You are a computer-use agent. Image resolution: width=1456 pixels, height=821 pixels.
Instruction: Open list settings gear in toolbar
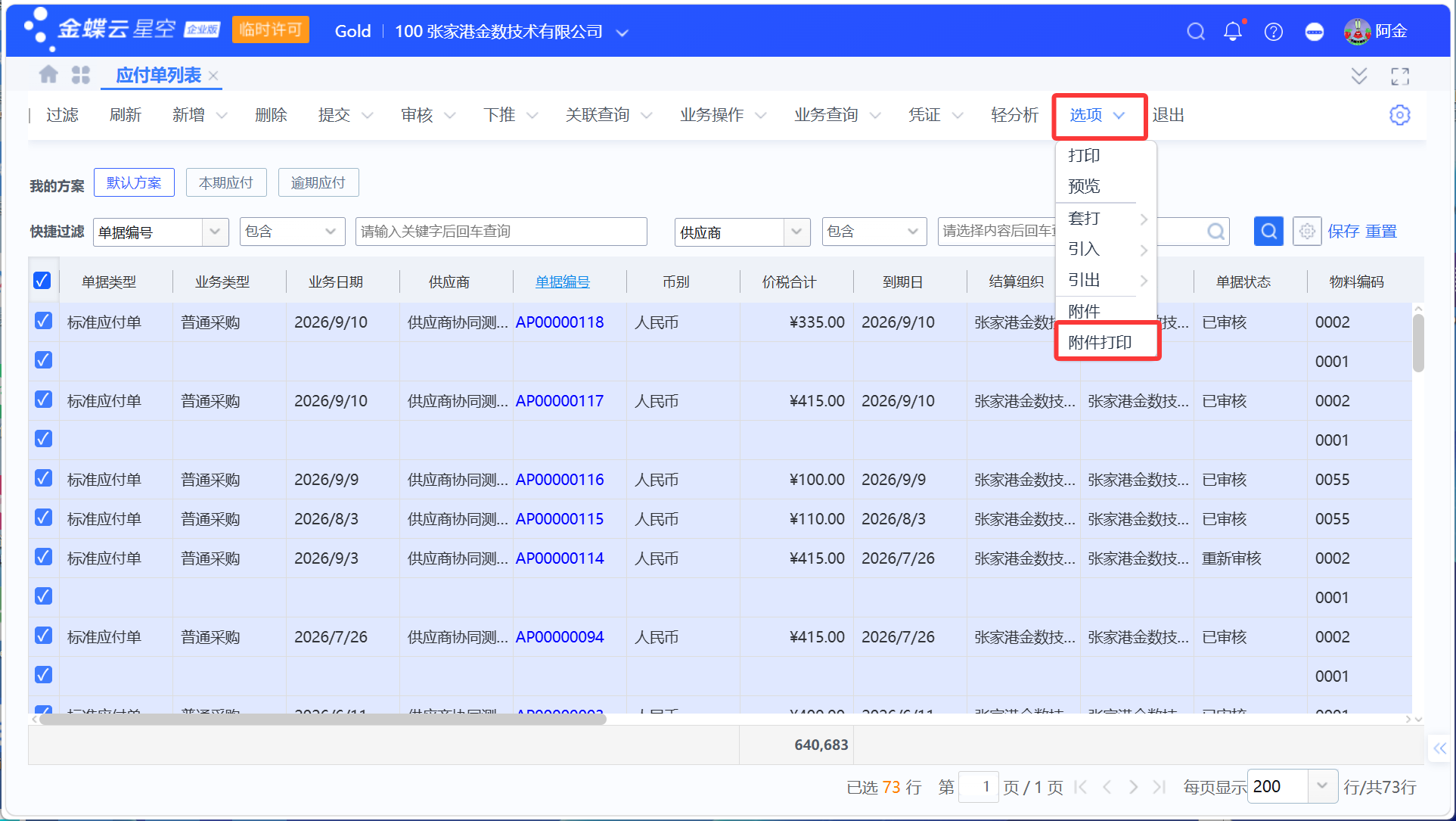tap(1400, 115)
